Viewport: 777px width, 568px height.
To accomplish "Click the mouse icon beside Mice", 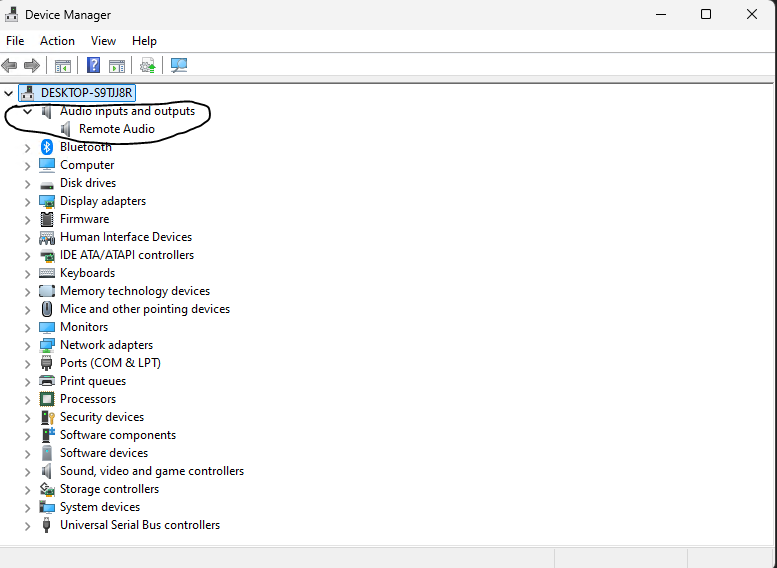I will (47, 309).
